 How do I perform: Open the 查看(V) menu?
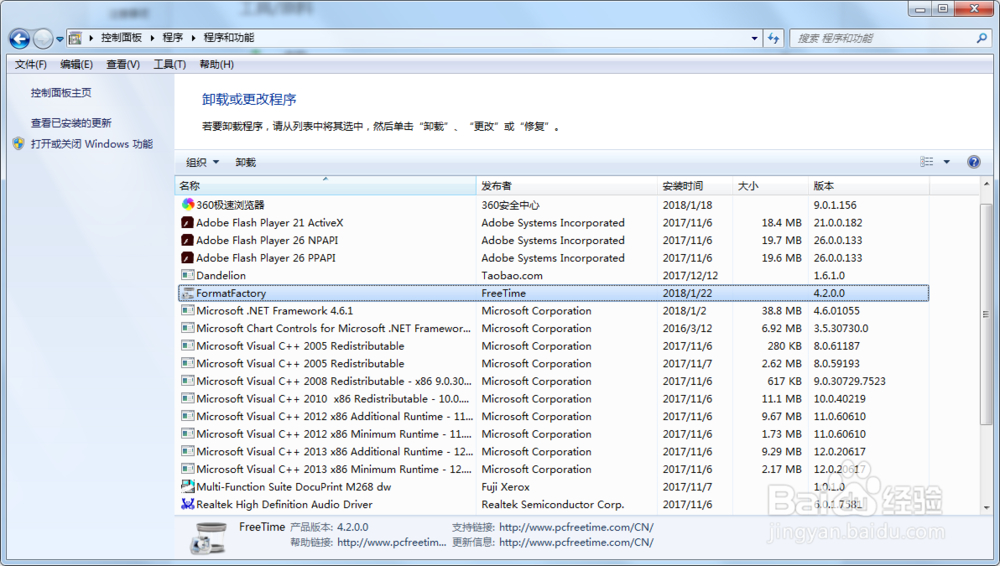(x=122, y=64)
